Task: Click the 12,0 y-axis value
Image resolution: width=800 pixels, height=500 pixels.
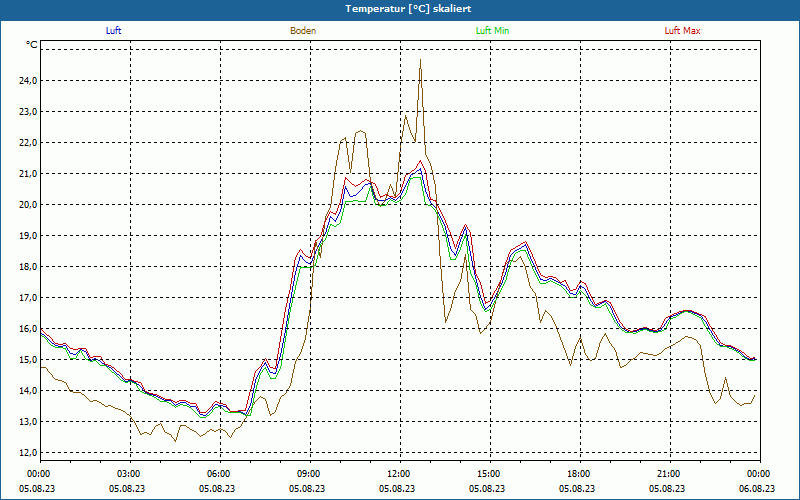Action: (x=29, y=453)
